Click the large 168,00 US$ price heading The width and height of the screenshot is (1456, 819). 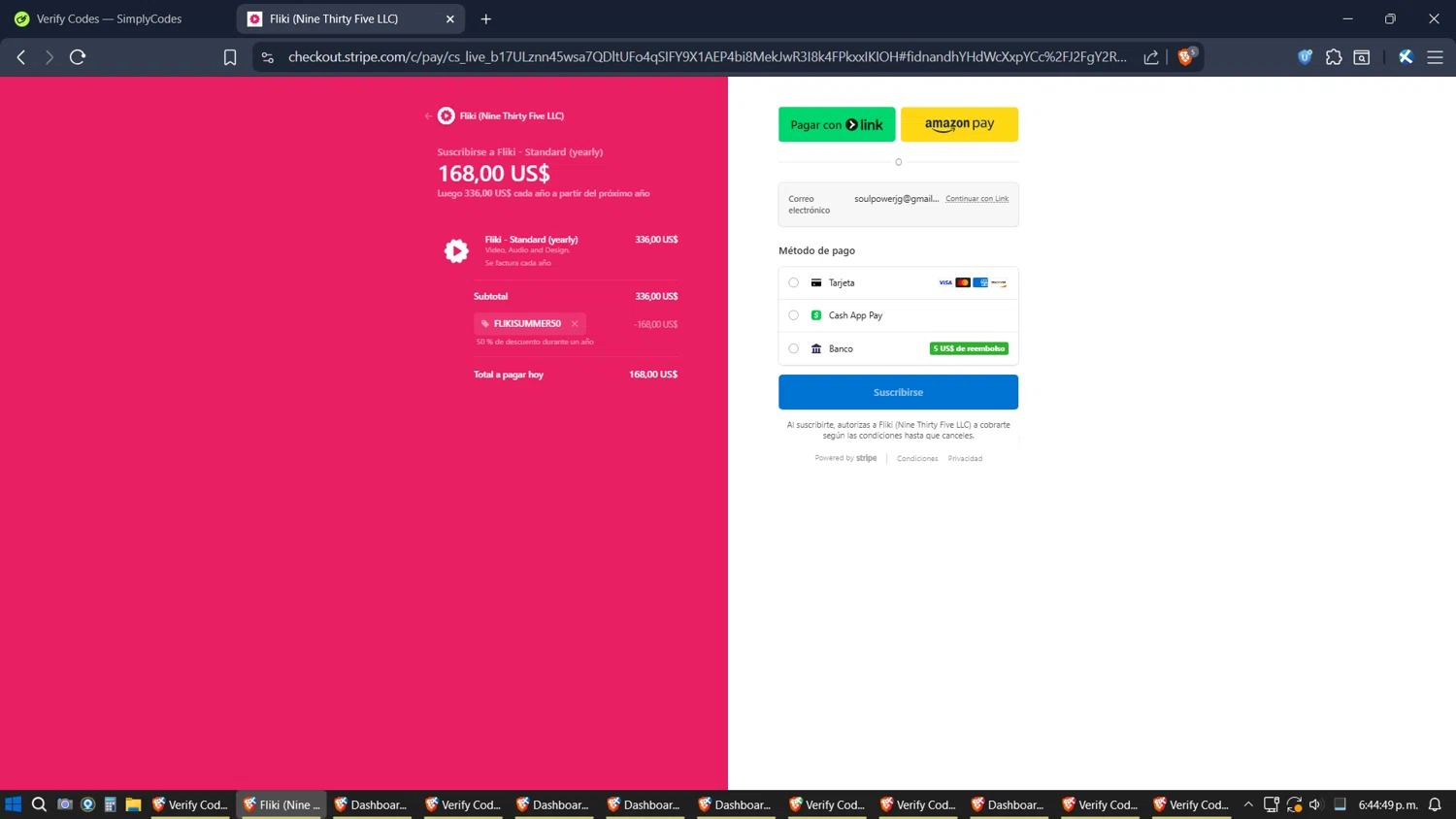click(x=494, y=174)
